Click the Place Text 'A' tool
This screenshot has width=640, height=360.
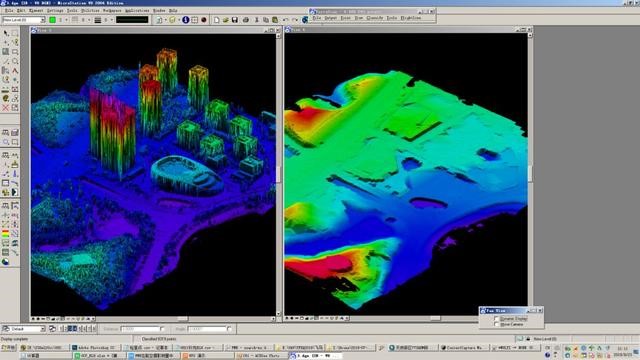coord(15,71)
